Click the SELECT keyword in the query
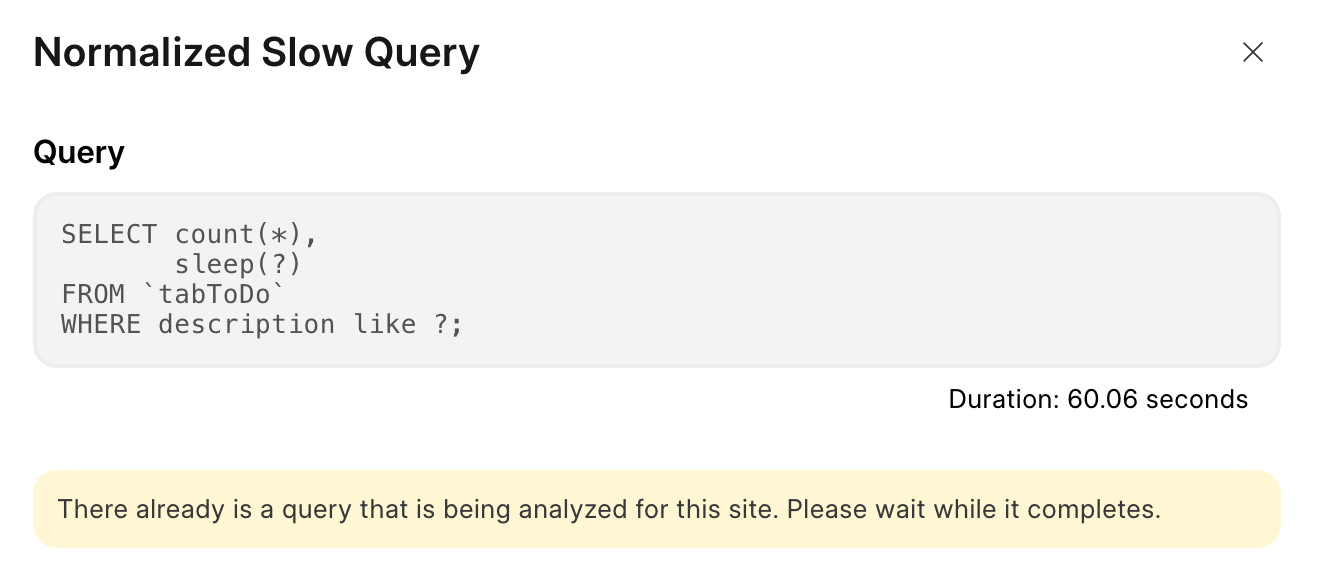The image size is (1320, 577). 109,235
